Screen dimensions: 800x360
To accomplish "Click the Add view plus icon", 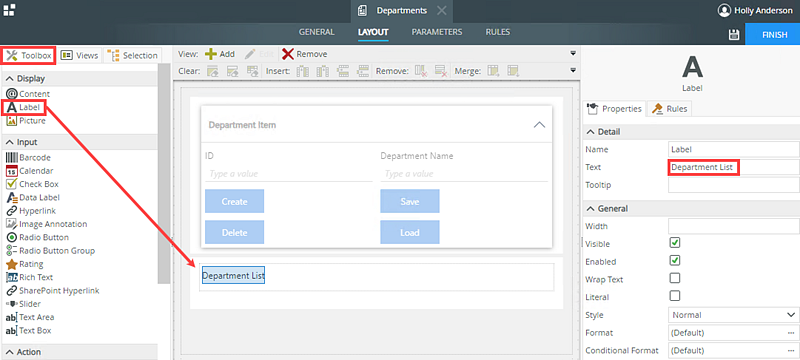I will [x=211, y=54].
